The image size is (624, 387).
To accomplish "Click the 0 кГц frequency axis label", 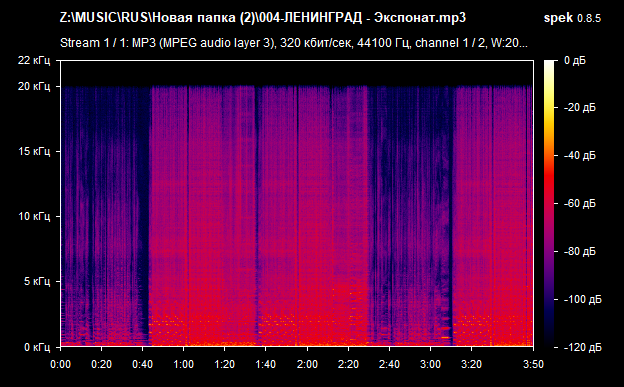I will (x=37, y=347).
